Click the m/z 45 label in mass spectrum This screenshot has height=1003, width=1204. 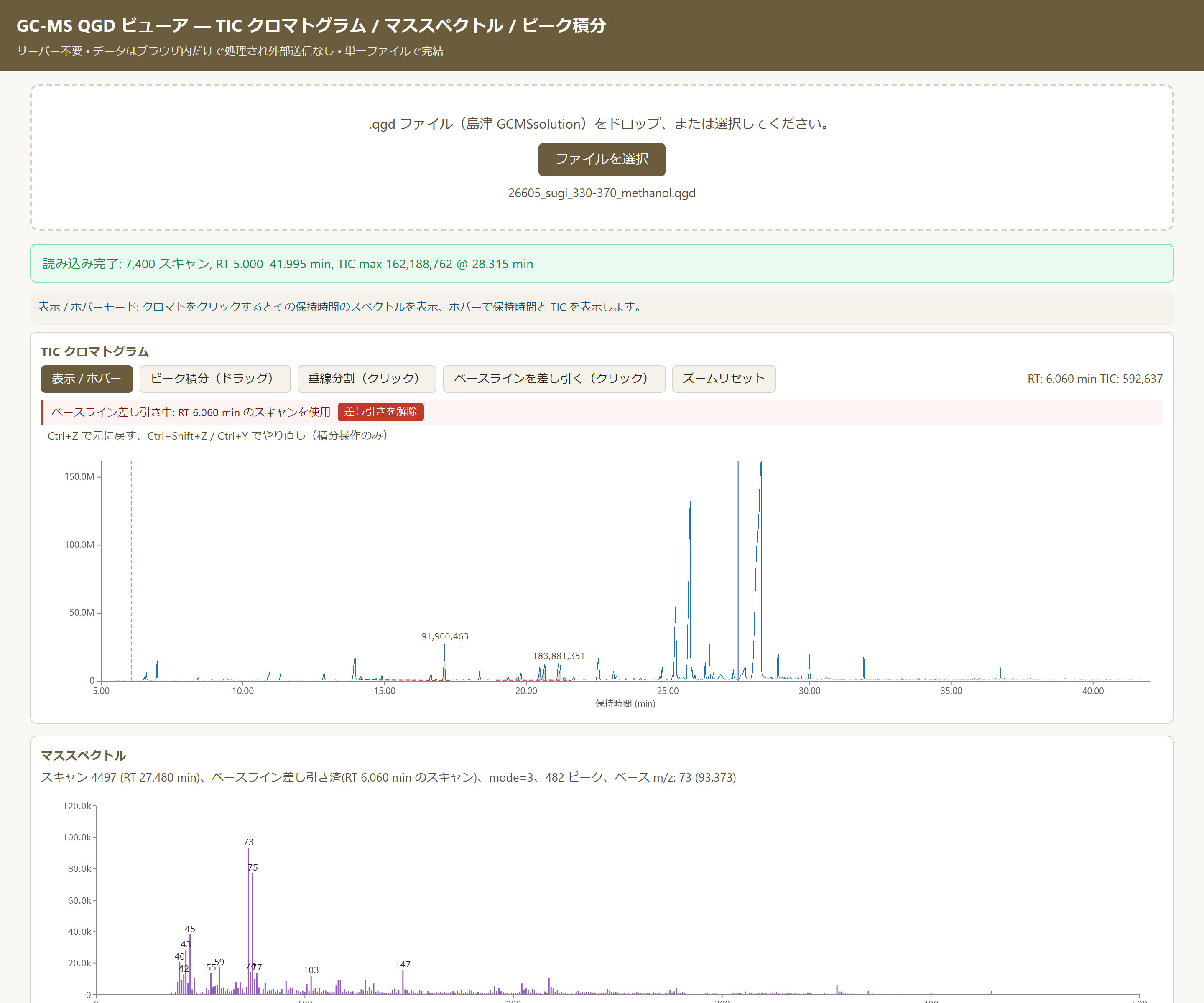190,929
